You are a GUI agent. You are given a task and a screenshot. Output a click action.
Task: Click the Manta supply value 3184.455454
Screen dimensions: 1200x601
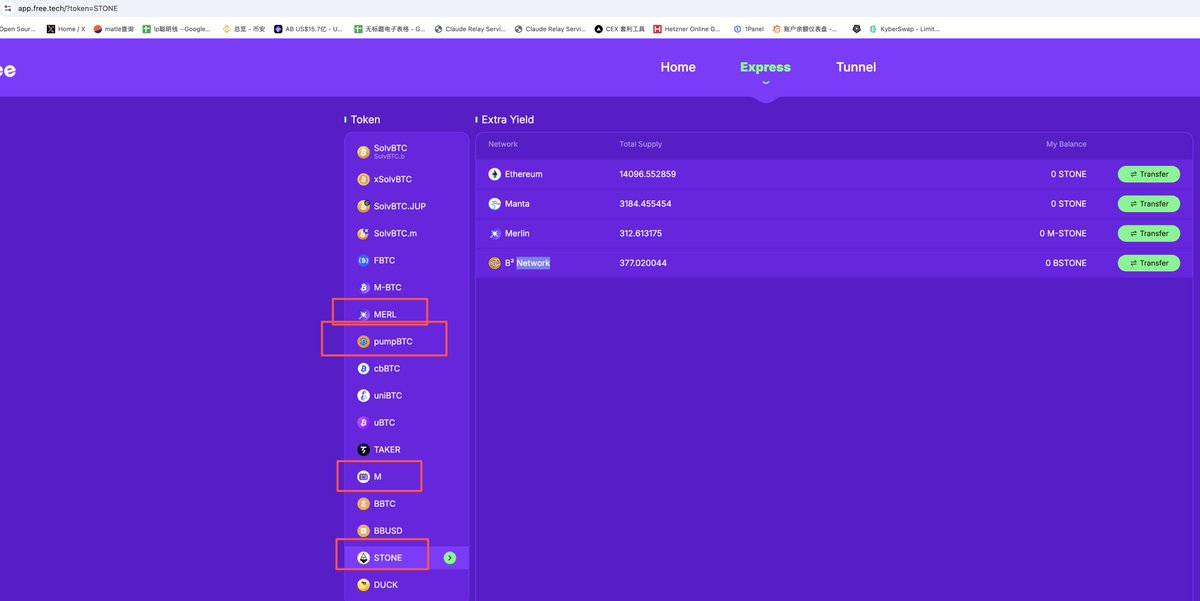click(645, 204)
